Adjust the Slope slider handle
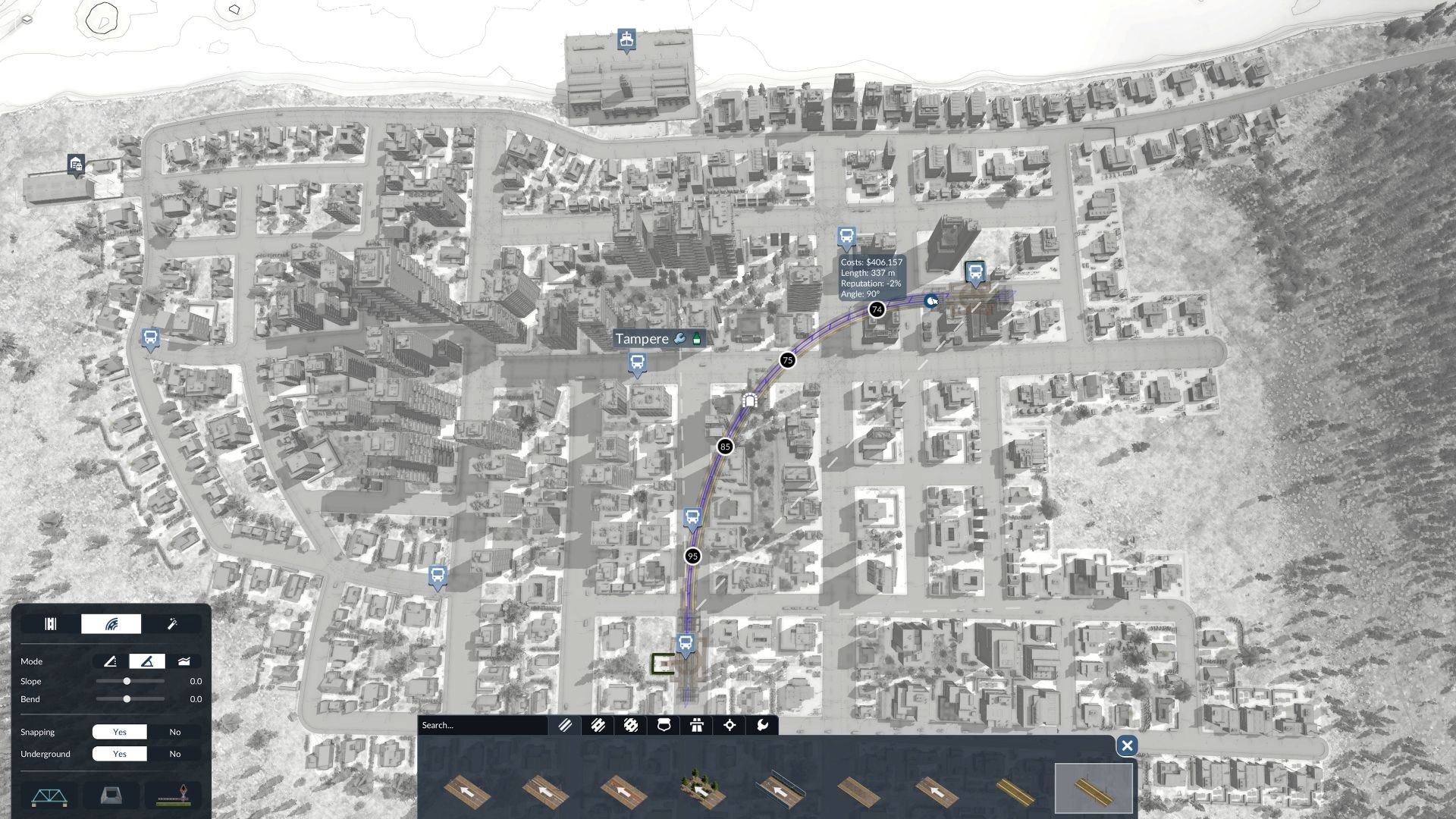Image resolution: width=1456 pixels, height=819 pixels. [x=127, y=681]
